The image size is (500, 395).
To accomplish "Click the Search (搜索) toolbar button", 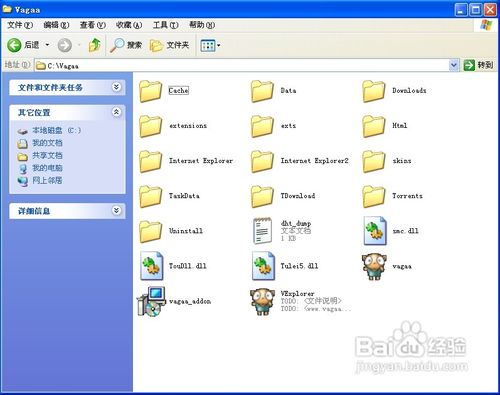I will tap(126, 45).
